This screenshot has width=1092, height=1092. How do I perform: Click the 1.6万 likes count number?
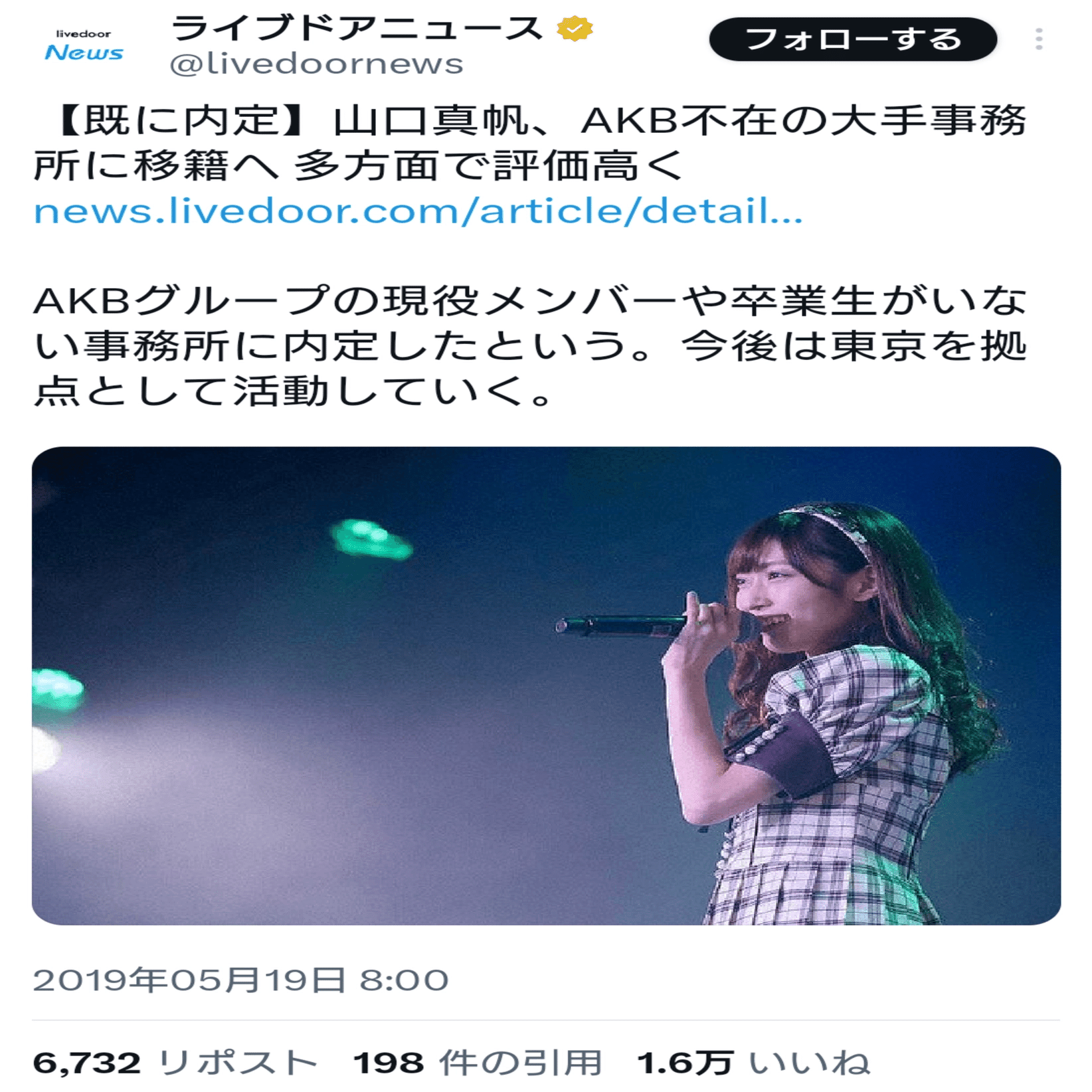[x=685, y=1063]
